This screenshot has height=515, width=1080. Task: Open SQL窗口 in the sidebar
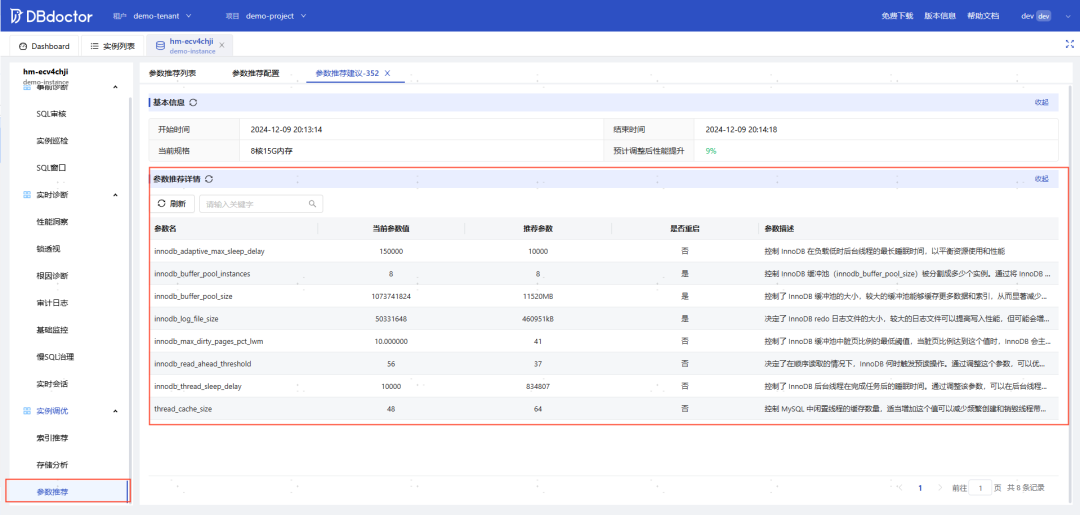(x=51, y=167)
